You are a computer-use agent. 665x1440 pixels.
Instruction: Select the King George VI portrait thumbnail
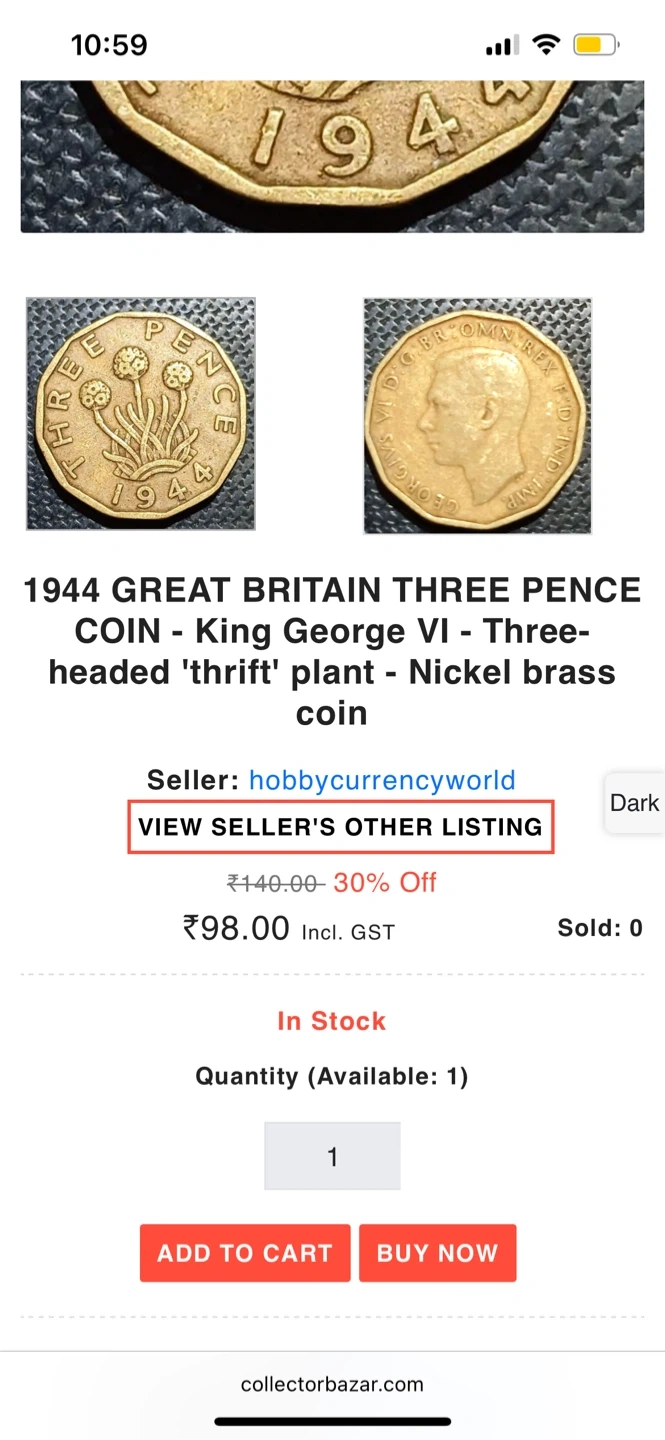pos(477,415)
